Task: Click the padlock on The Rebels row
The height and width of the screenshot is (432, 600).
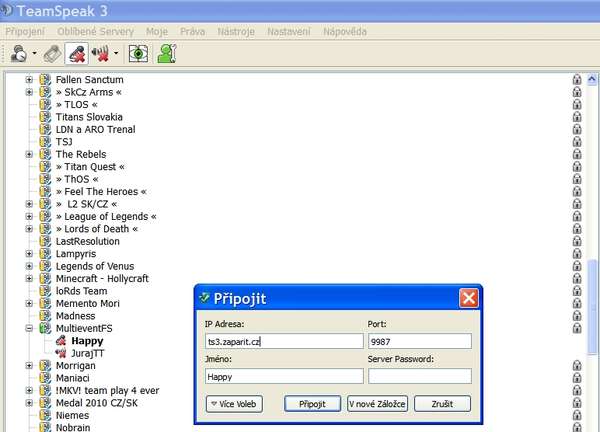Action: click(577, 154)
